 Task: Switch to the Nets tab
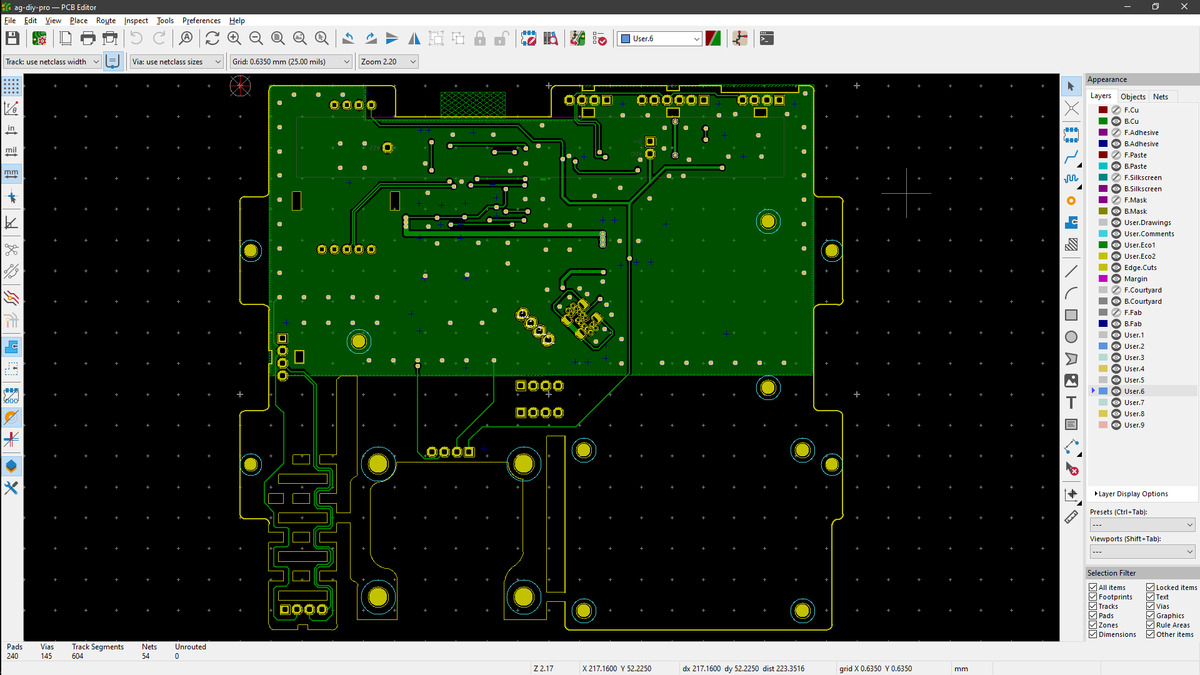(x=1160, y=97)
